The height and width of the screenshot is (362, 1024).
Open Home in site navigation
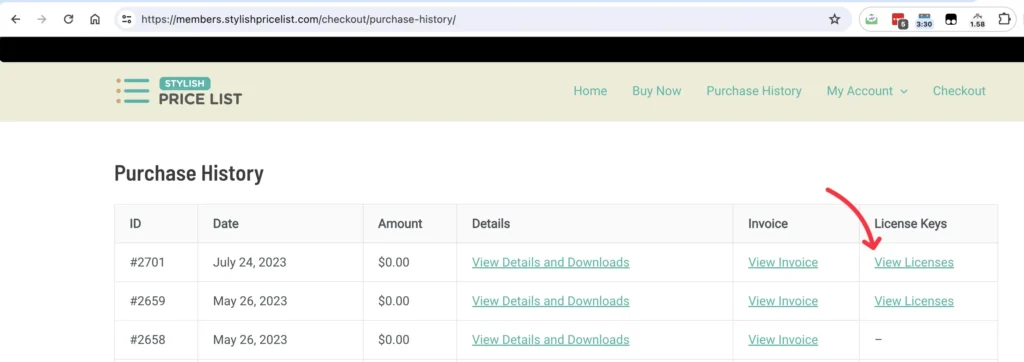(x=590, y=91)
